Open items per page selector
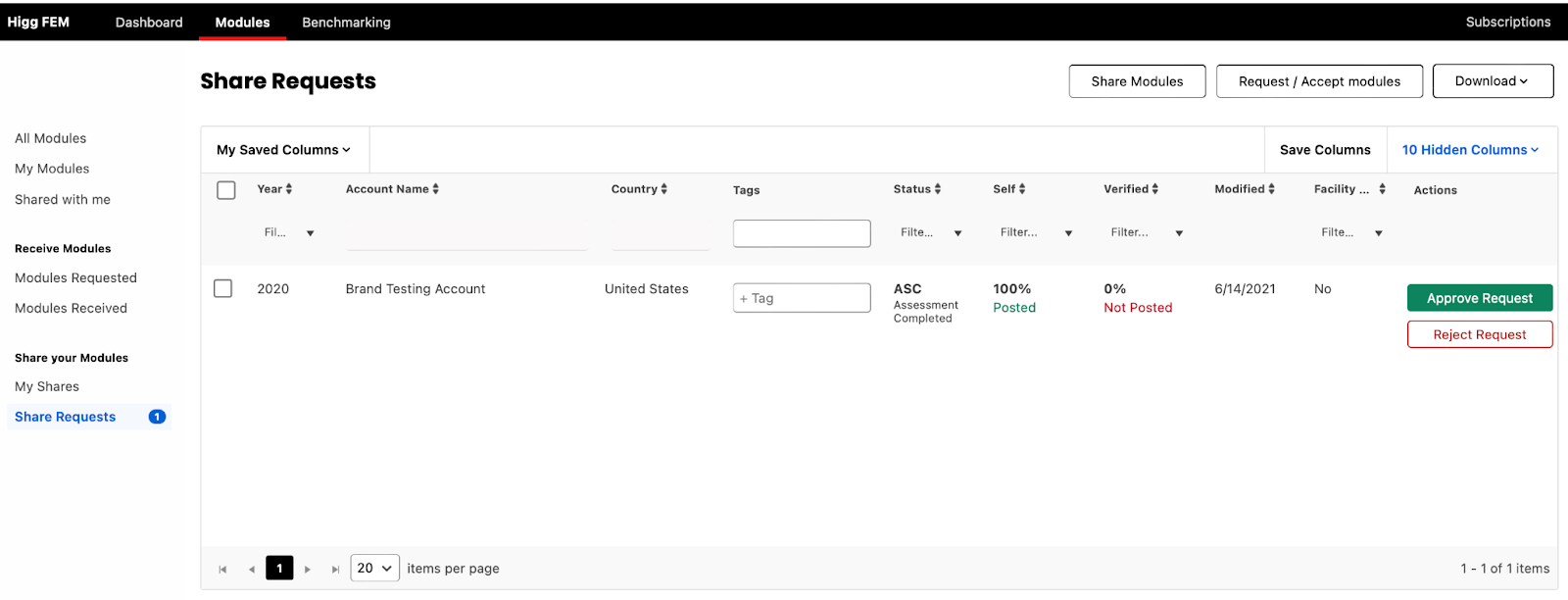Viewport: 1568px width, 600px height. [x=374, y=569]
